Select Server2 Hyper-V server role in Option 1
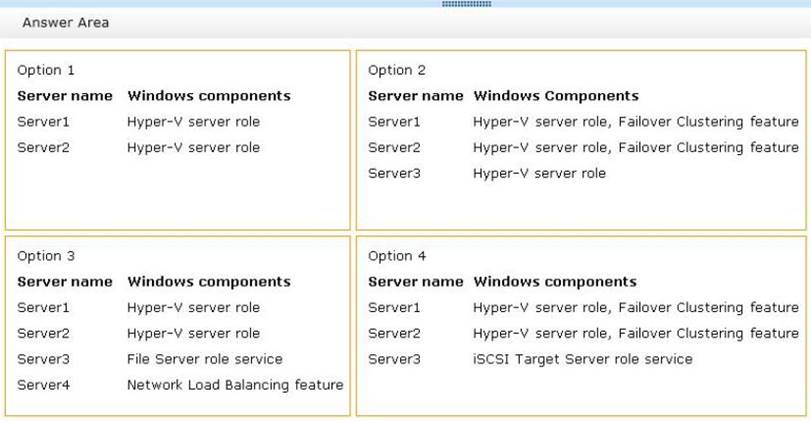Screen dimensions: 811x422 pos(193,148)
